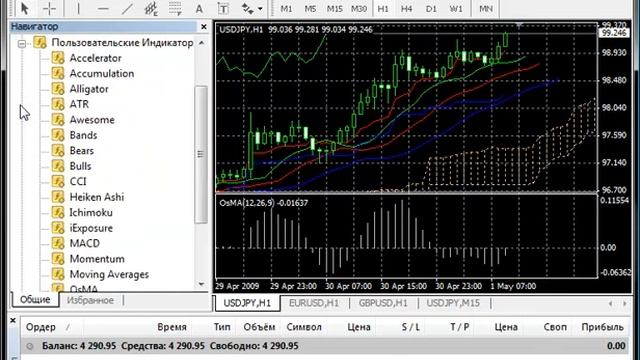
Task: Sort by Тип column header
Action: [x=222, y=327]
